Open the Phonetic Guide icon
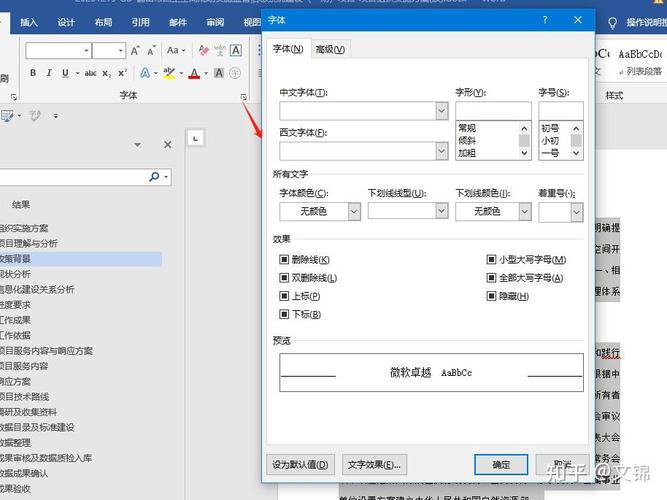Screen dimensions: 667x500 point(219,50)
